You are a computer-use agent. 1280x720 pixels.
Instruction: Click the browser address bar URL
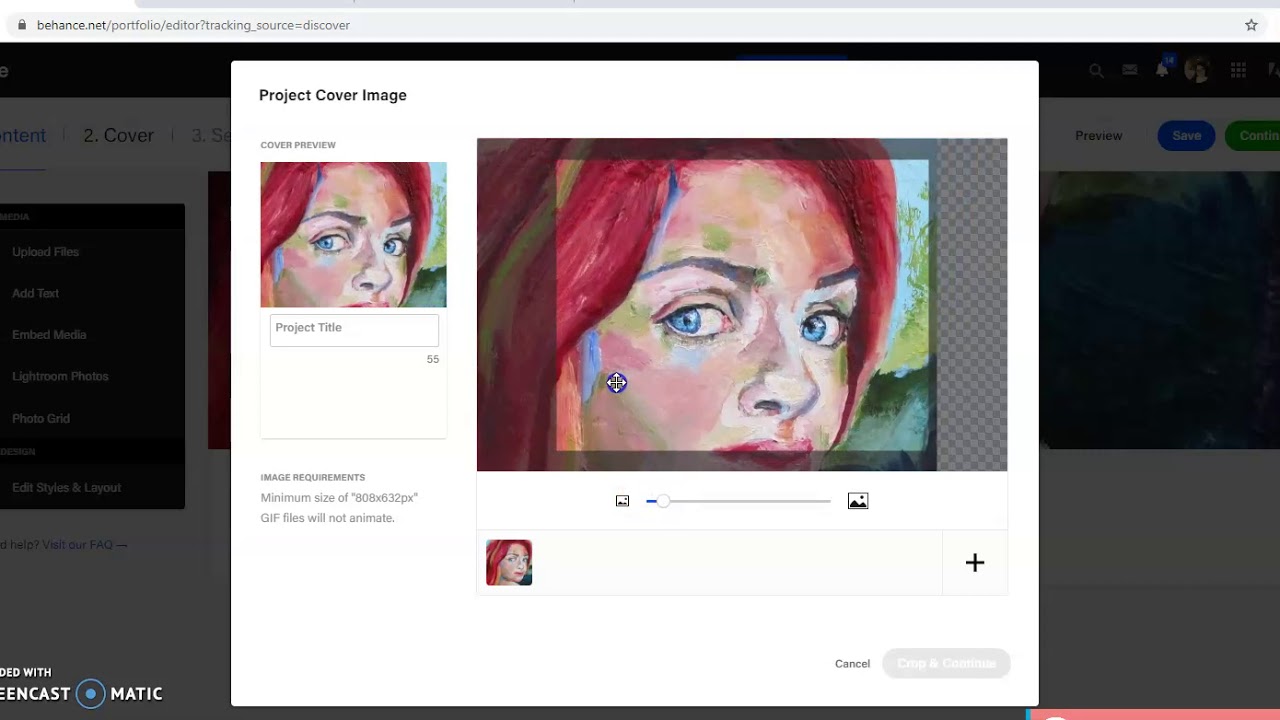[193, 25]
